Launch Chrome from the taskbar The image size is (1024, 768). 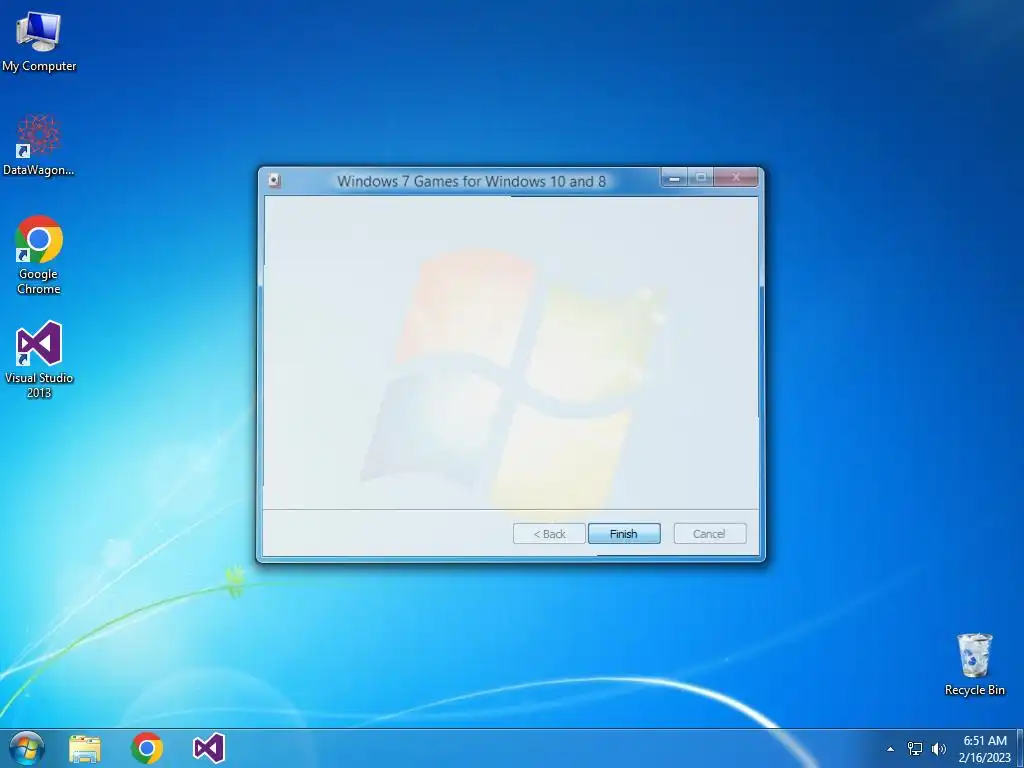tap(147, 748)
